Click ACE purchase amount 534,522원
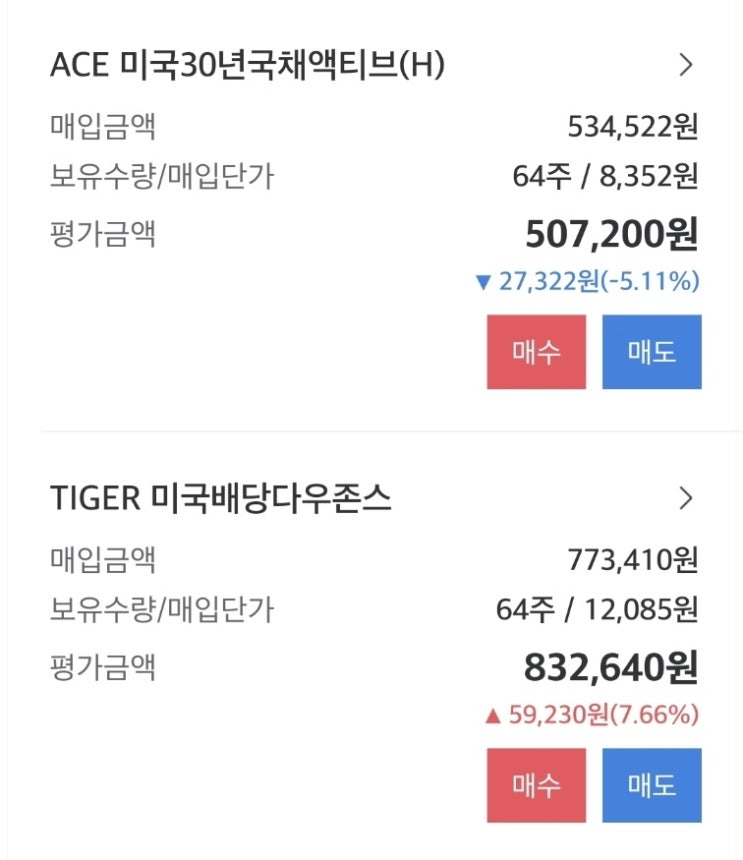This screenshot has height=860, width=743. pos(632,127)
